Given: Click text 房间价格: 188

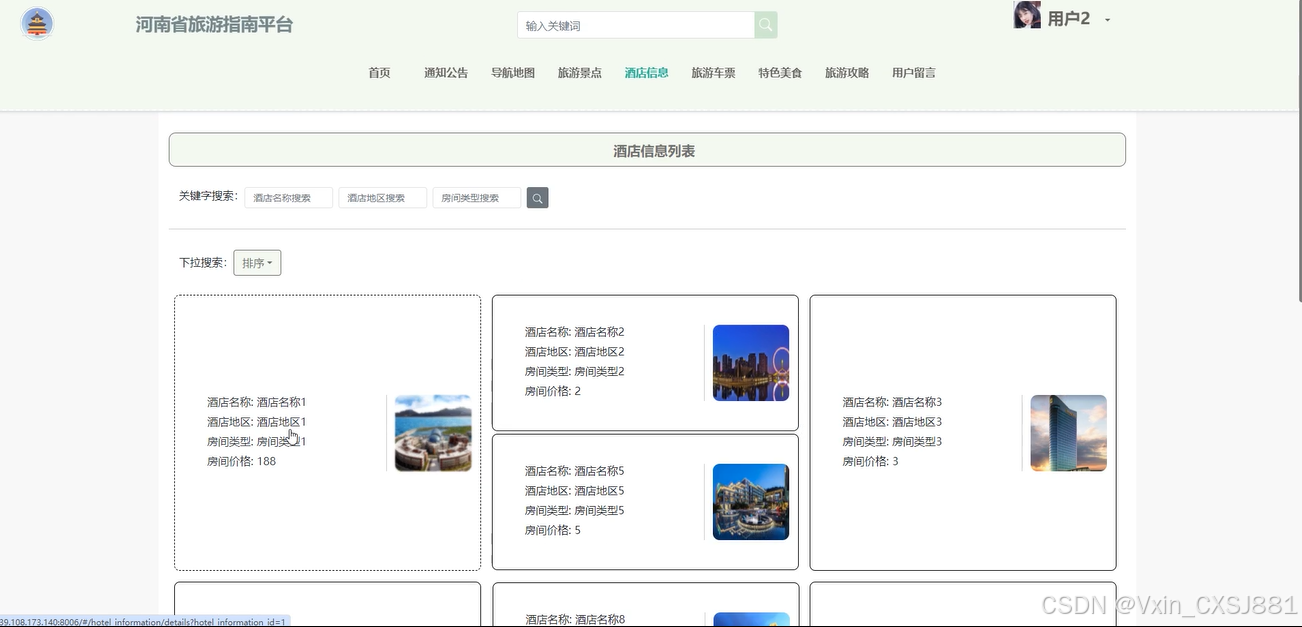Looking at the screenshot, I should [241, 462].
